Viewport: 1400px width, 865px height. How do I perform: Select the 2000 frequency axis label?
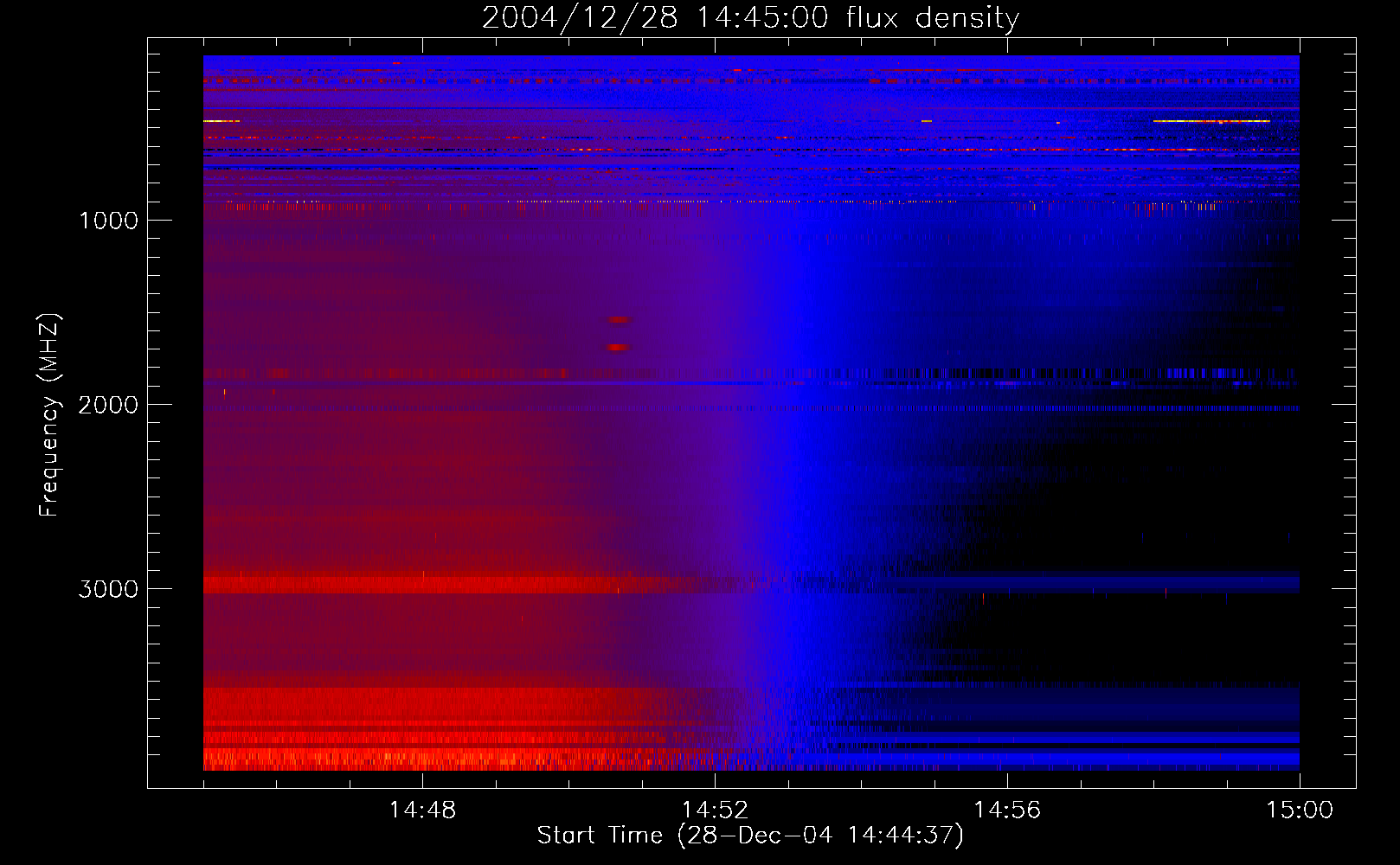[x=108, y=405]
